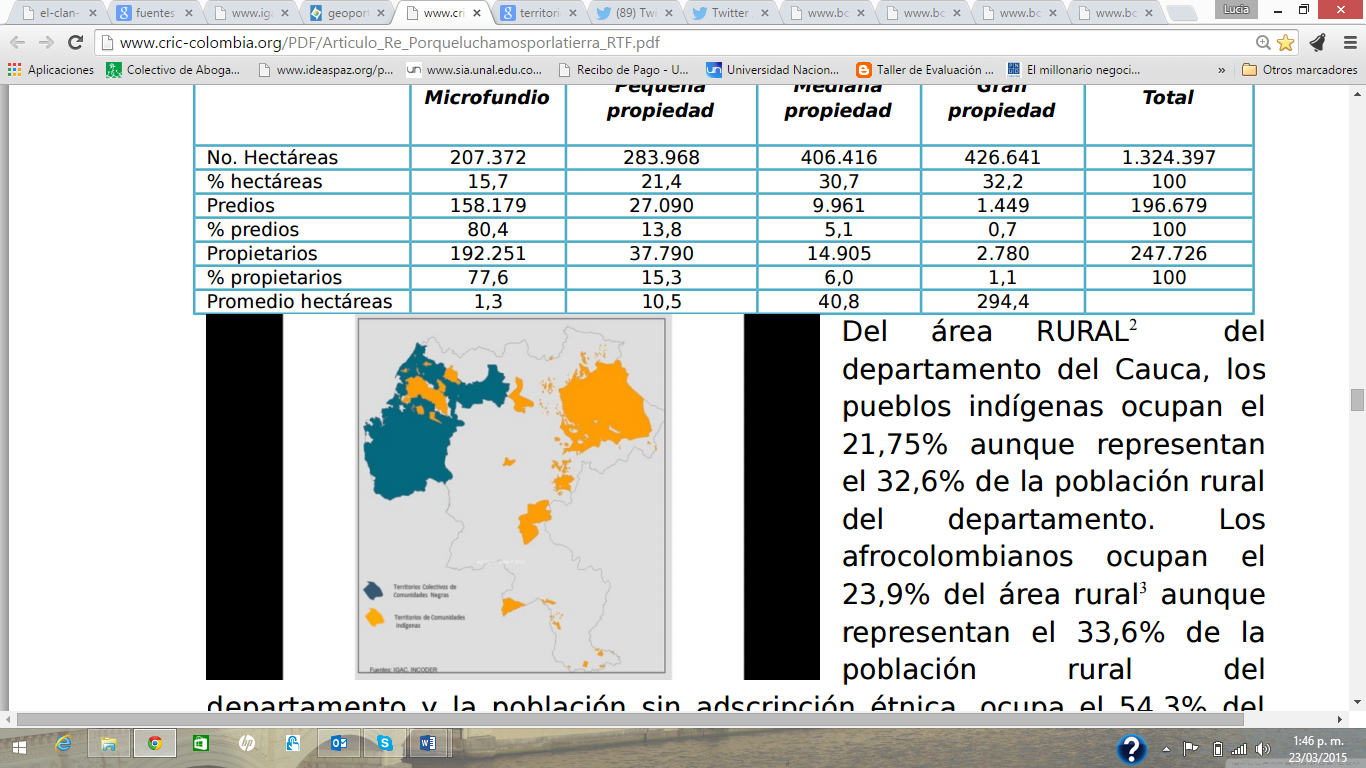Open Skype from the taskbar

[385, 744]
